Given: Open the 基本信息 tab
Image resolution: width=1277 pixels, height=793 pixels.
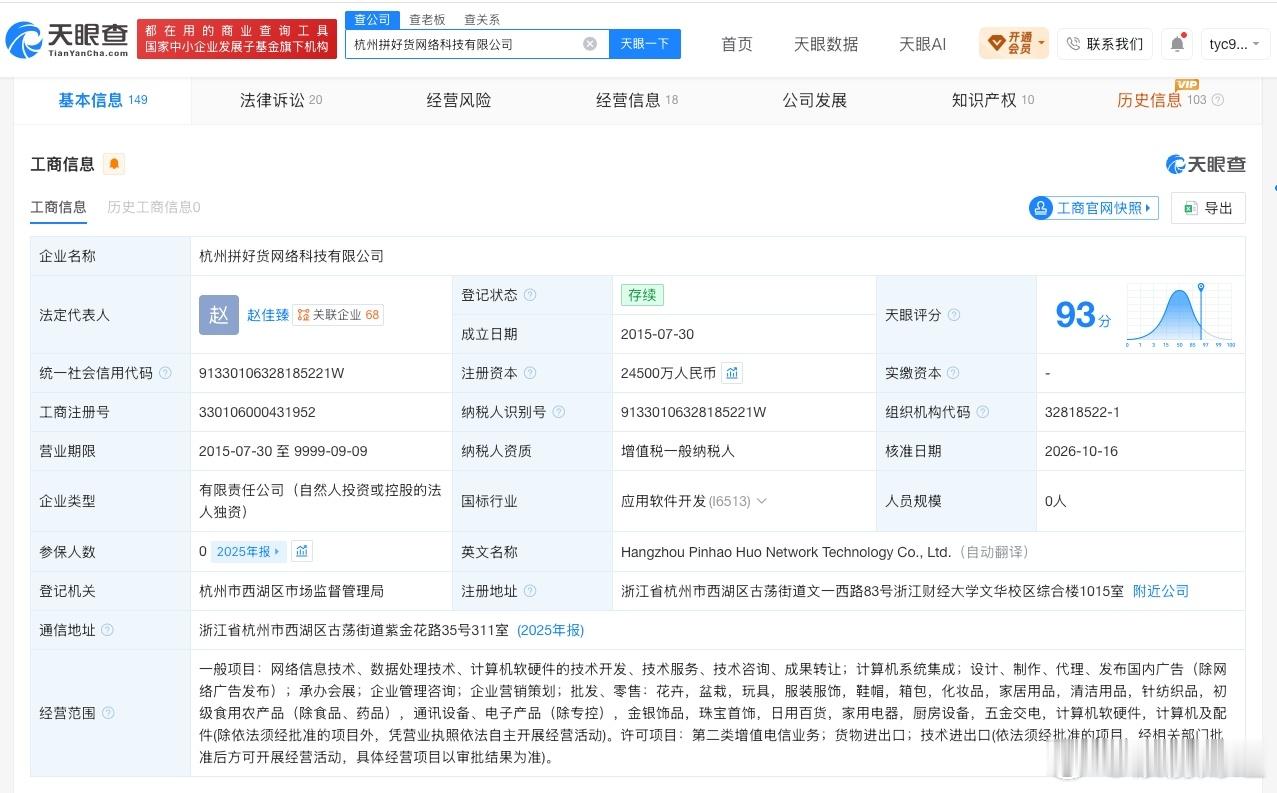Looking at the screenshot, I should (102, 100).
